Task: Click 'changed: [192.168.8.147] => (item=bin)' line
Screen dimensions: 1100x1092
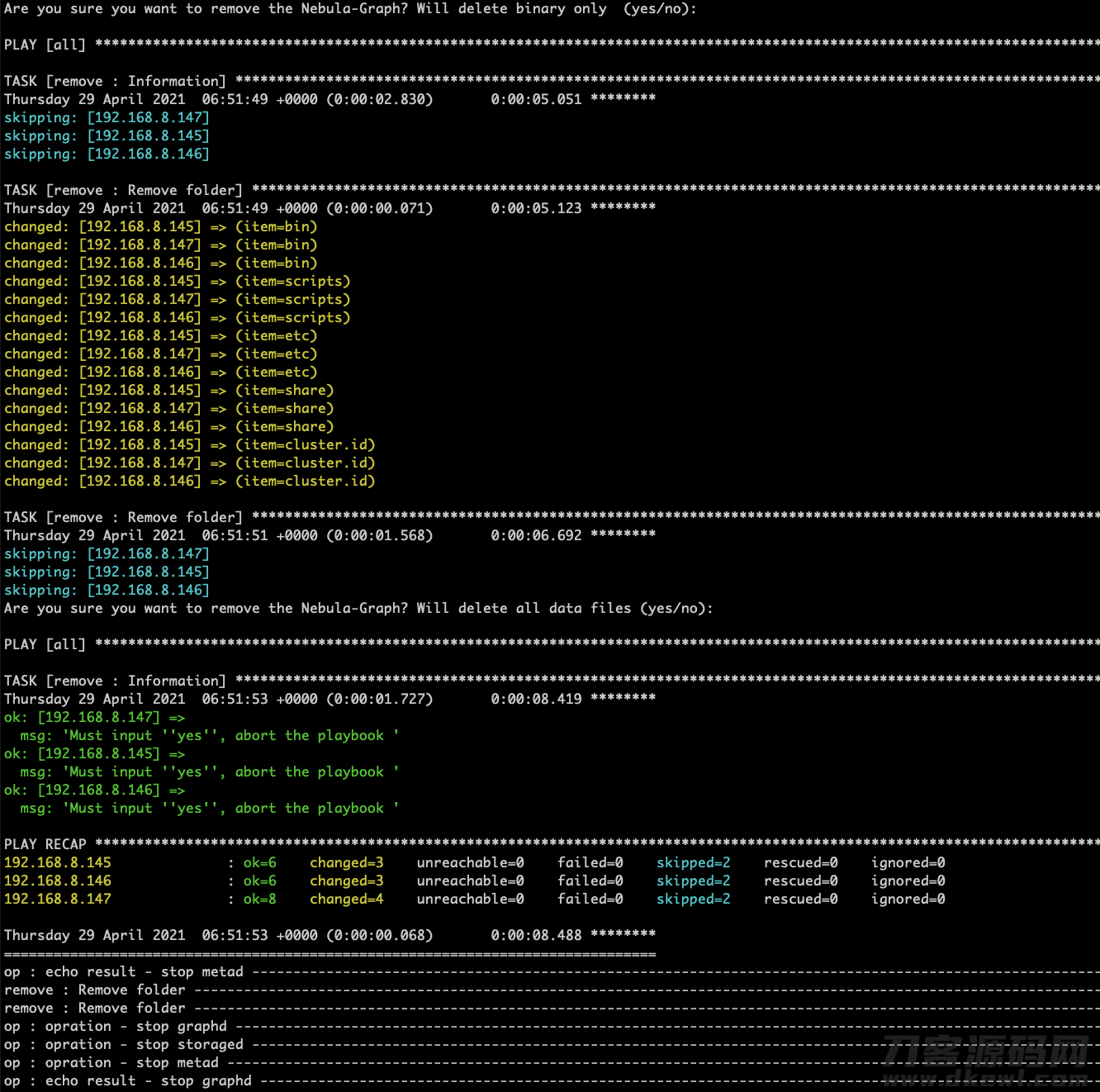Action: click(x=161, y=245)
